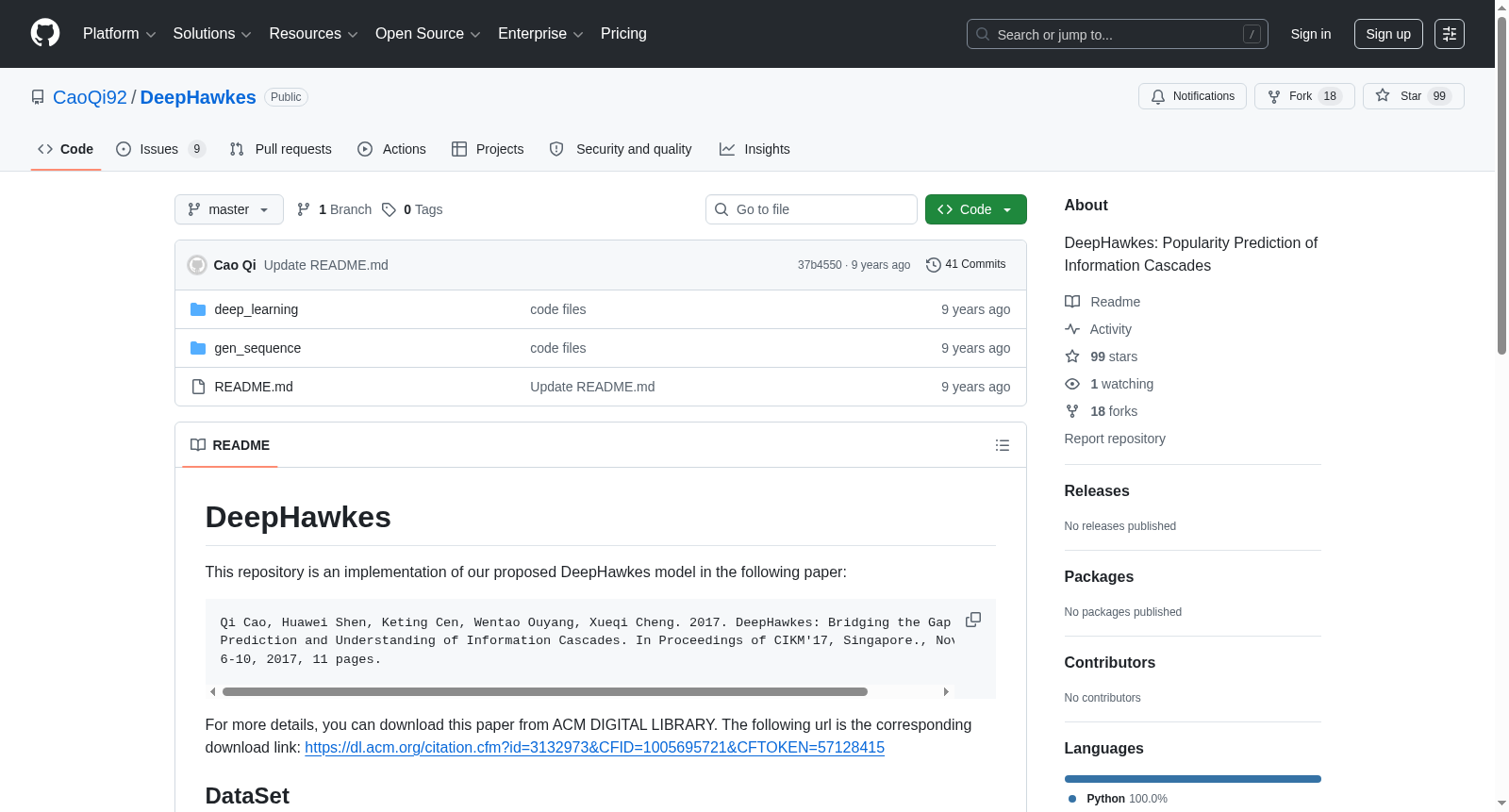The image size is (1509, 812).
Task: Open the Pull requests tab
Action: coord(280,149)
